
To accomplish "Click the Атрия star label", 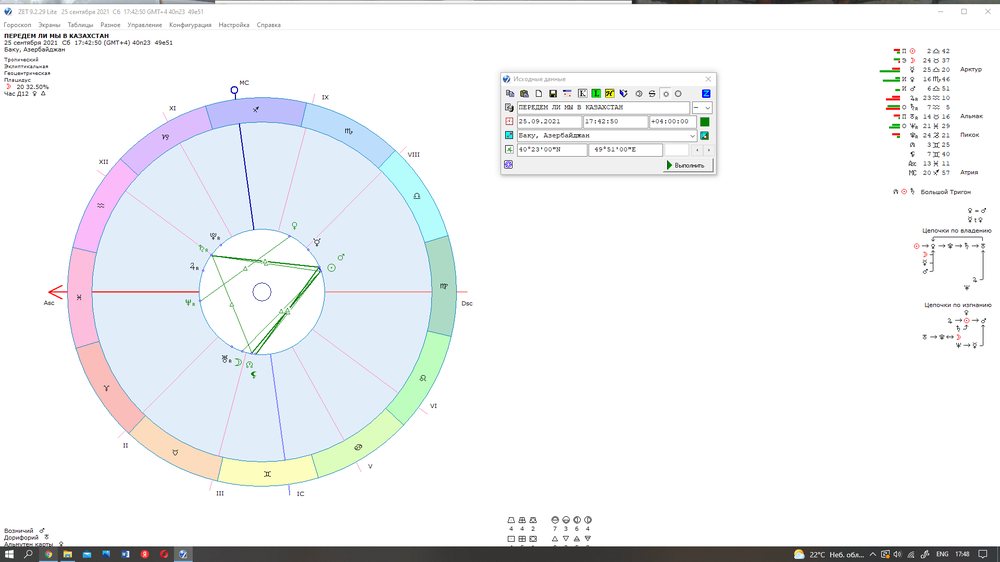I will click(969, 172).
